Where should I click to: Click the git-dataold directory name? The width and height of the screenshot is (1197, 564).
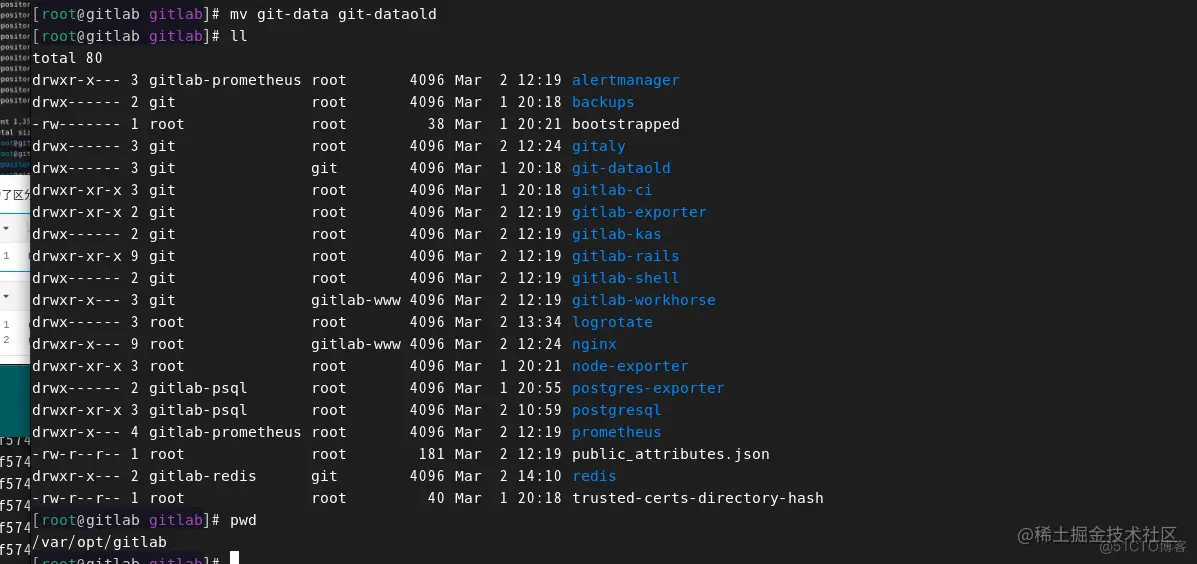tap(621, 168)
